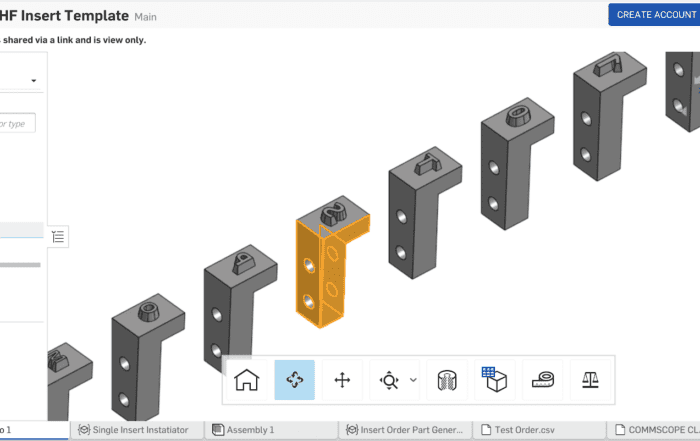Viewport: 700px width, 441px height.
Task: Click the Main branch label
Action: [x=146, y=17]
